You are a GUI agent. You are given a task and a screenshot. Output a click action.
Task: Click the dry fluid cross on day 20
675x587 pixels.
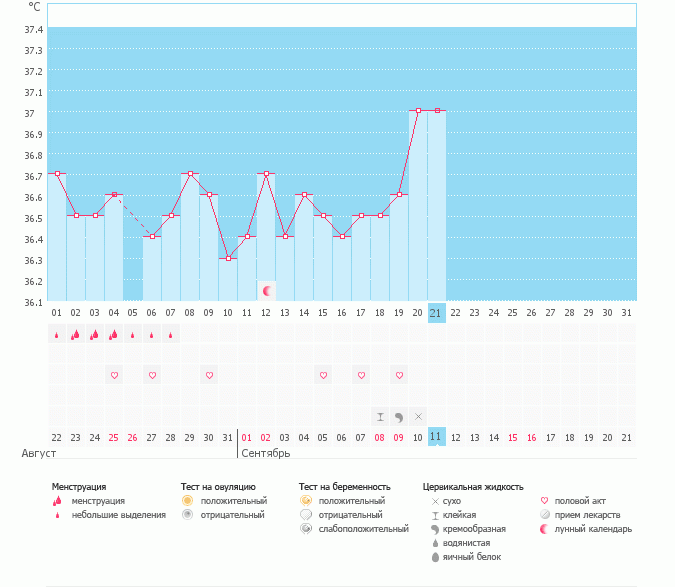pyautogui.click(x=418, y=416)
